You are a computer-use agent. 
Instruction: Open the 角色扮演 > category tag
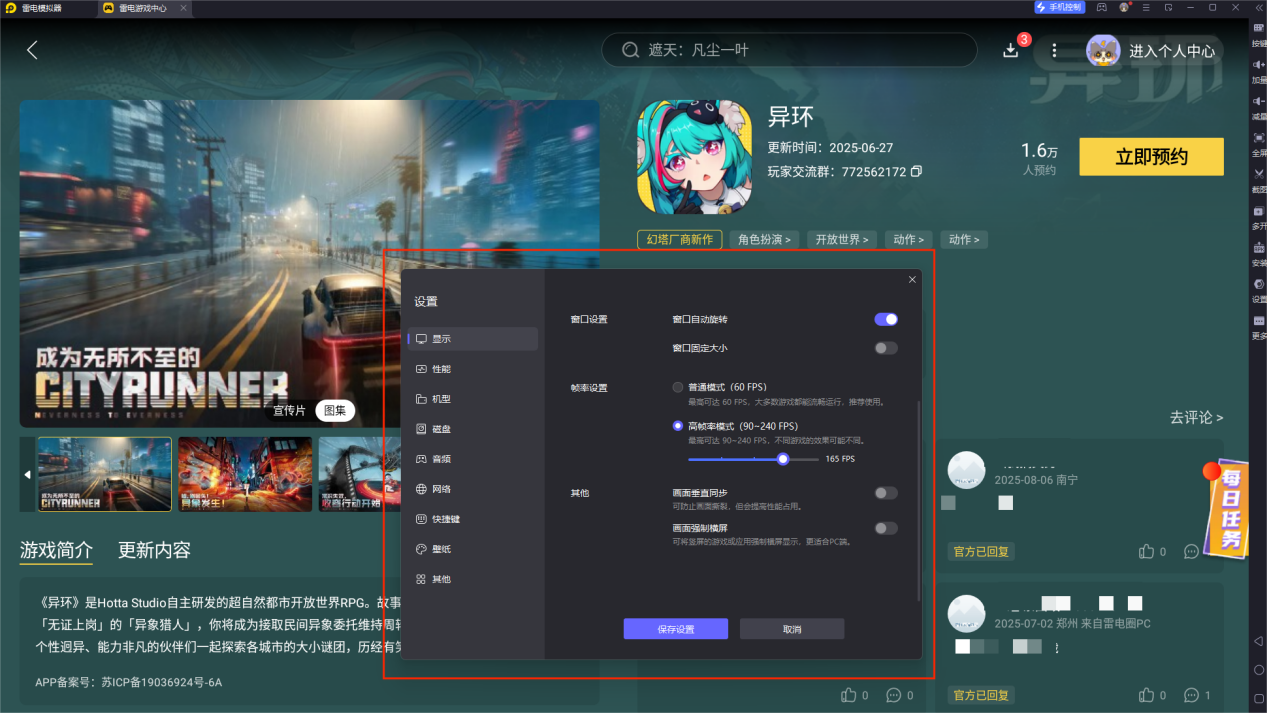tap(765, 240)
